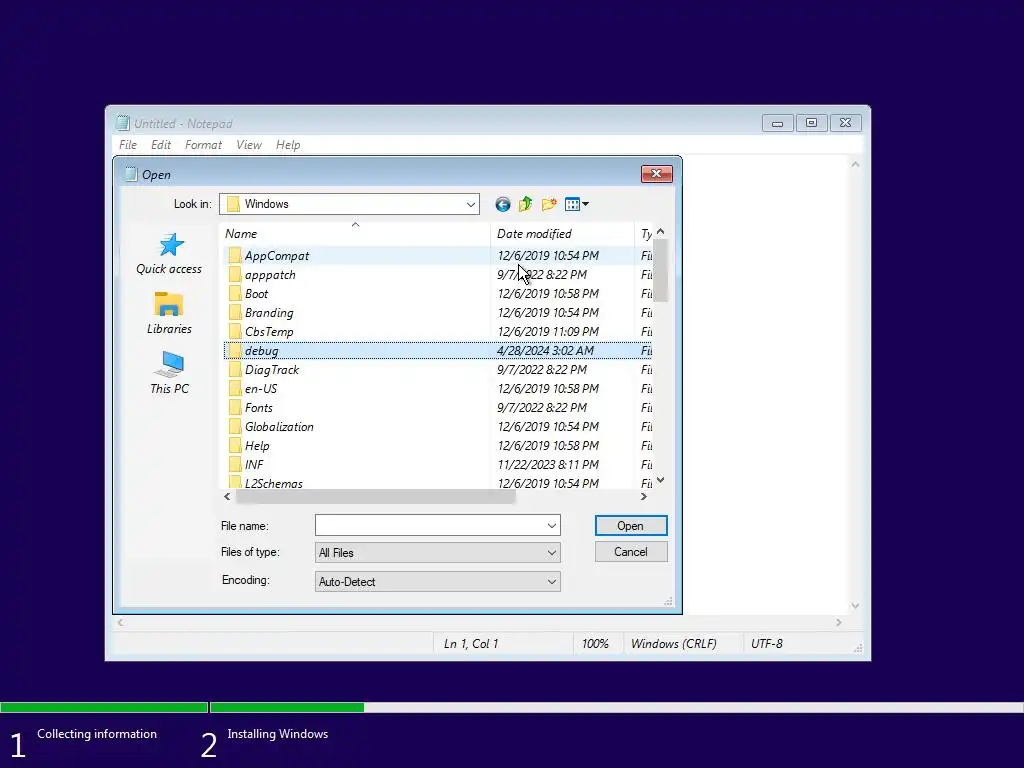Image resolution: width=1024 pixels, height=768 pixels.
Task: Select the Globalization folder name
Action: click(280, 426)
